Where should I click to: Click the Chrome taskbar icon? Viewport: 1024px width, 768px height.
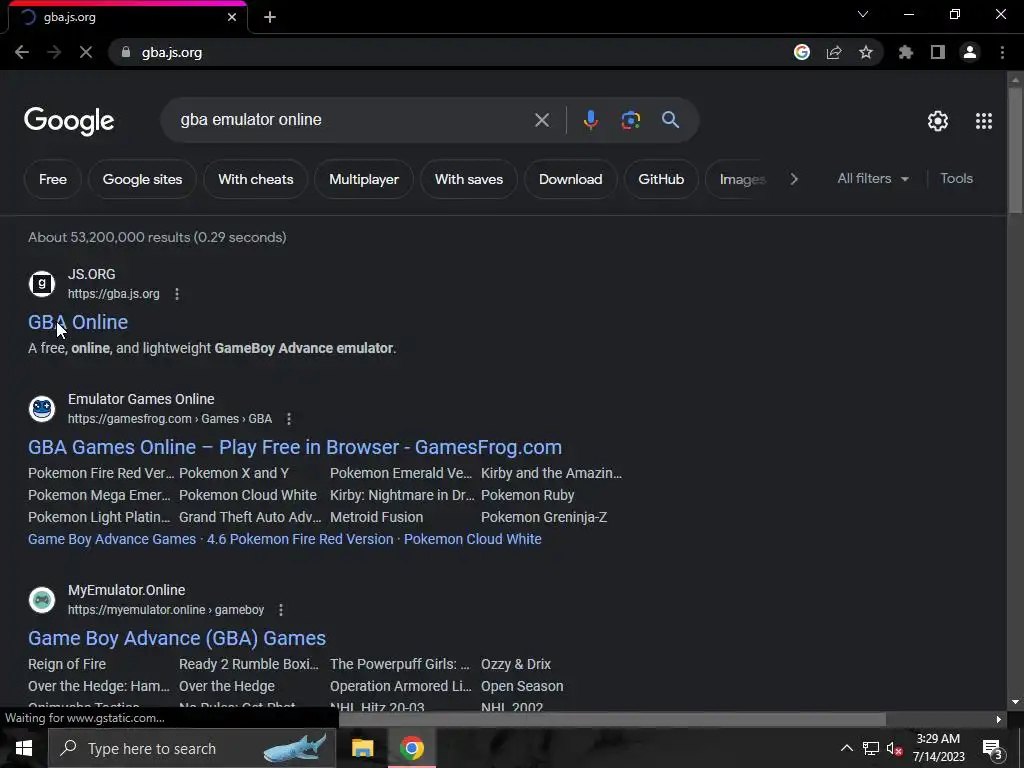coord(411,748)
